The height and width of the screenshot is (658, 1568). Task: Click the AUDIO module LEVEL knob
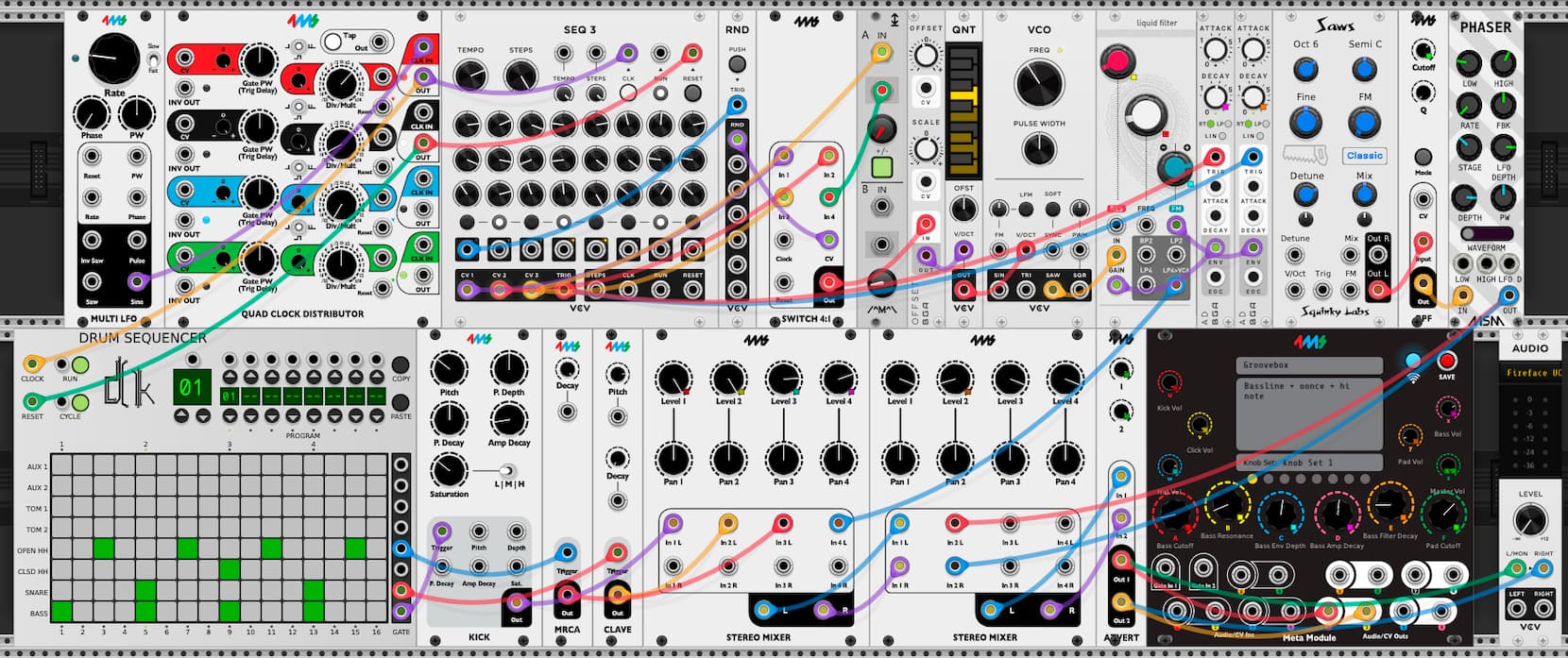click(x=1530, y=521)
